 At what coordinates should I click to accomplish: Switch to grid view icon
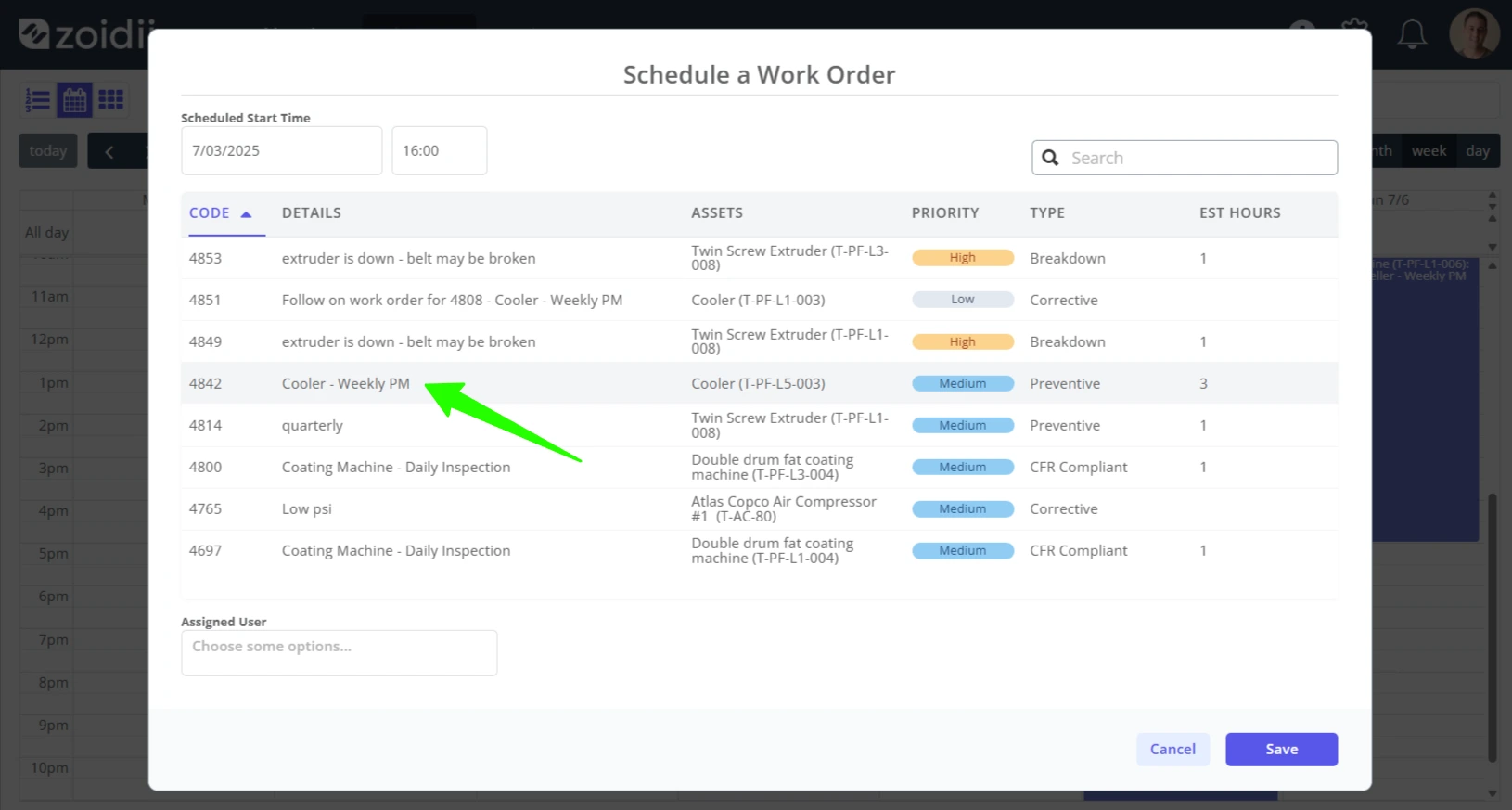(110, 99)
